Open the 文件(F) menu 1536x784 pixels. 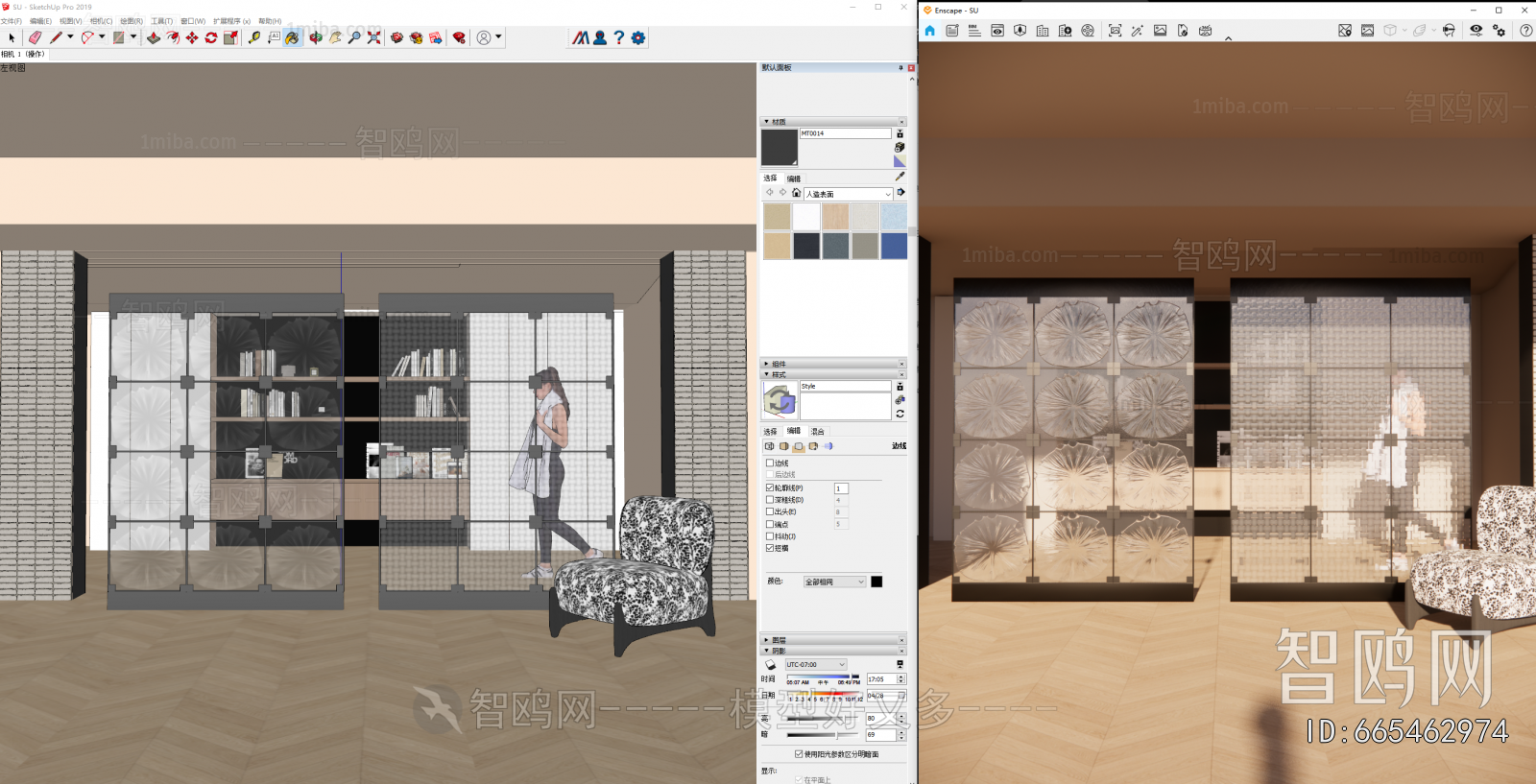click(12, 21)
